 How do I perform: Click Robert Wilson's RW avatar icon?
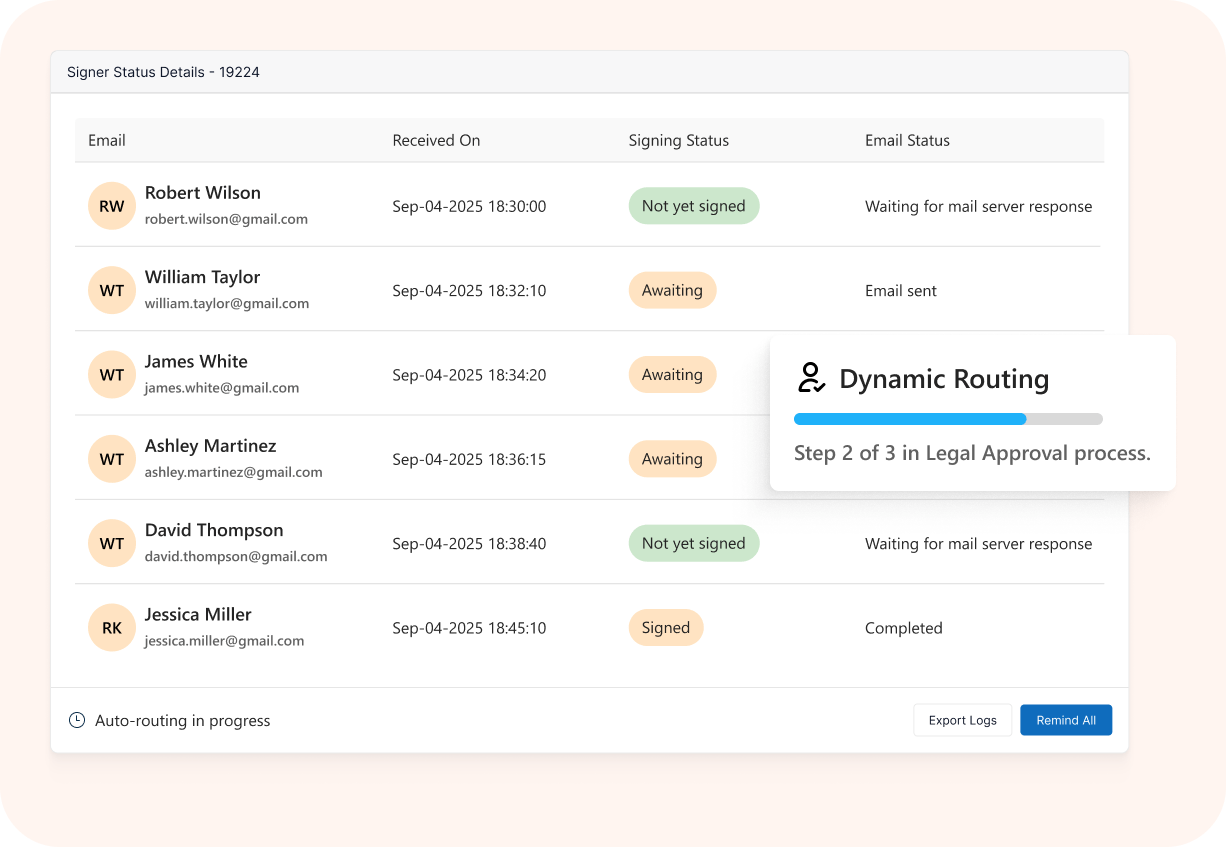(112, 206)
